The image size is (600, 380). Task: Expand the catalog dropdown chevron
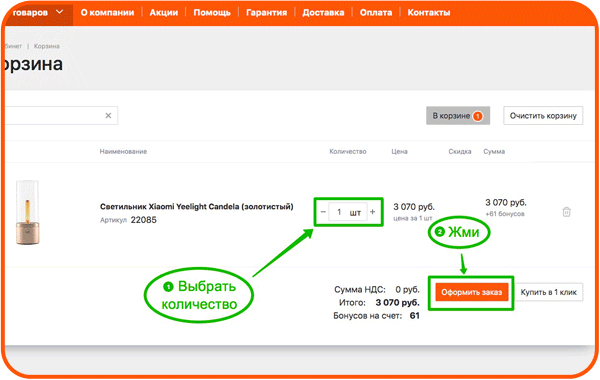pyautogui.click(x=59, y=12)
